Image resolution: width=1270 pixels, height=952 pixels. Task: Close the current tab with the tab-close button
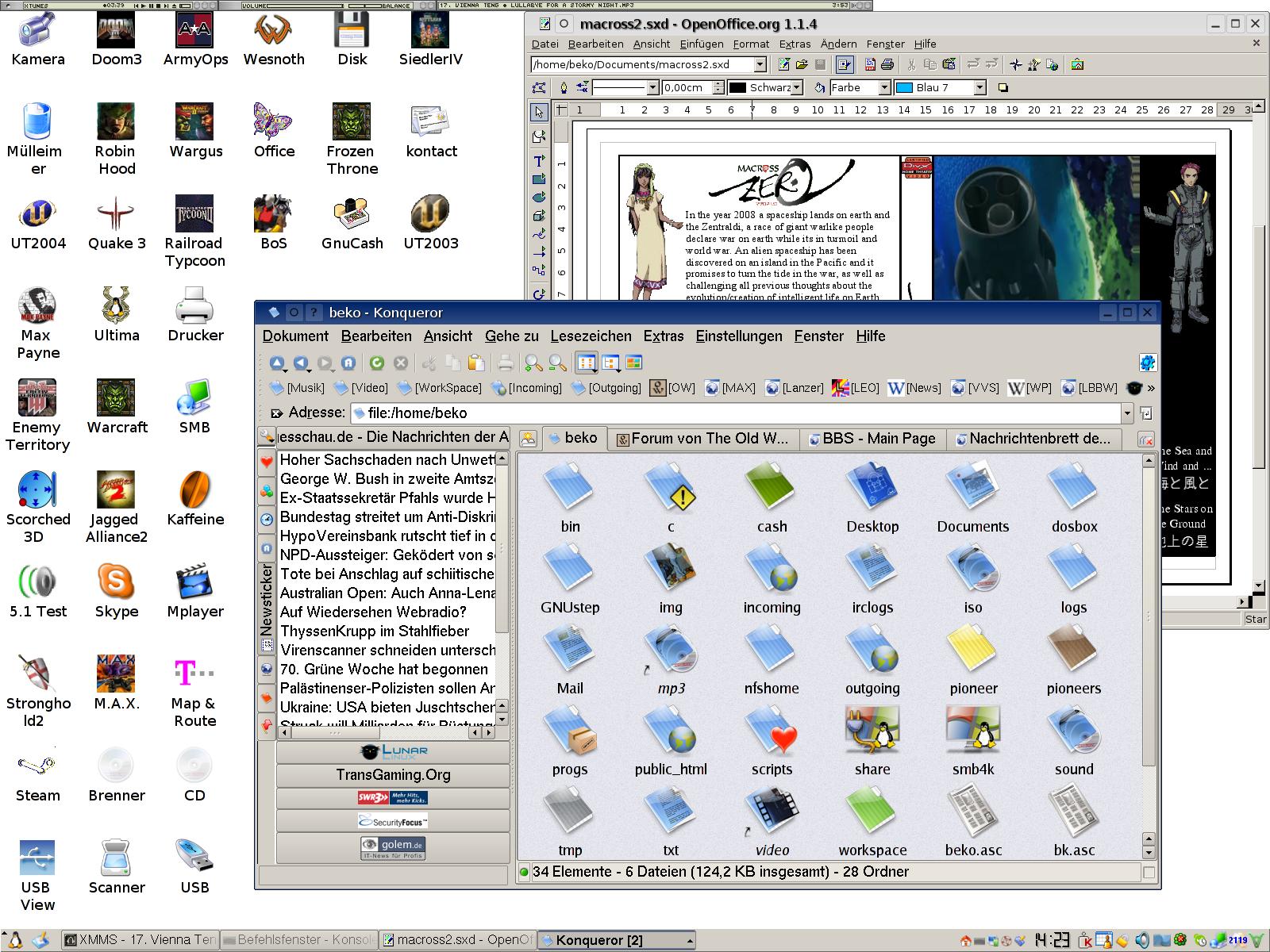[1145, 440]
